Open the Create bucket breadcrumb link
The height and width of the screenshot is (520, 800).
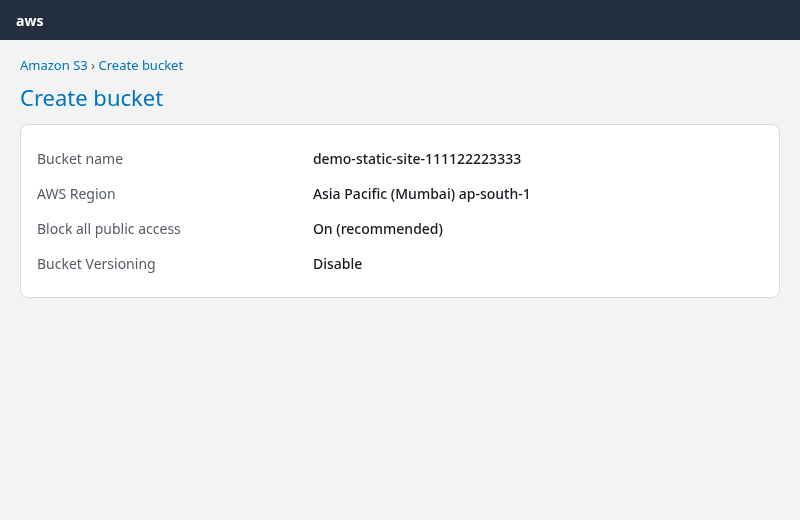(141, 65)
